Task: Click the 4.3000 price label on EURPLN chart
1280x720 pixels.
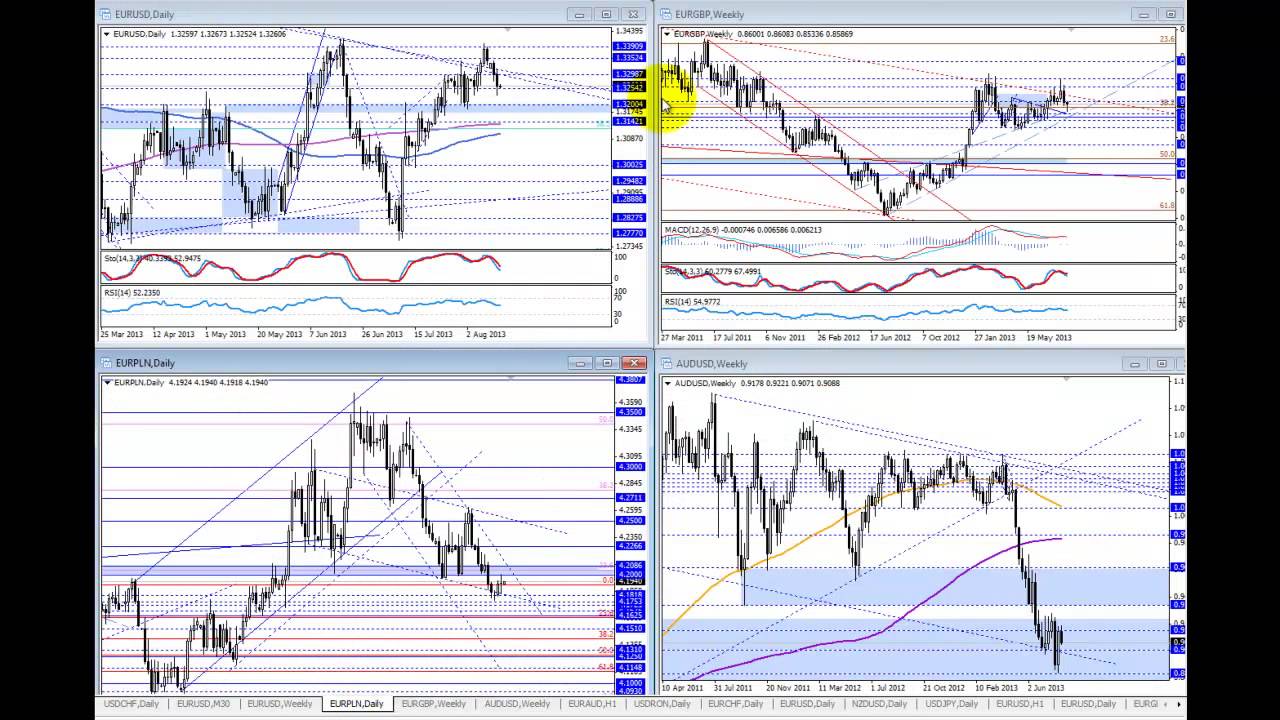Action: coord(631,467)
